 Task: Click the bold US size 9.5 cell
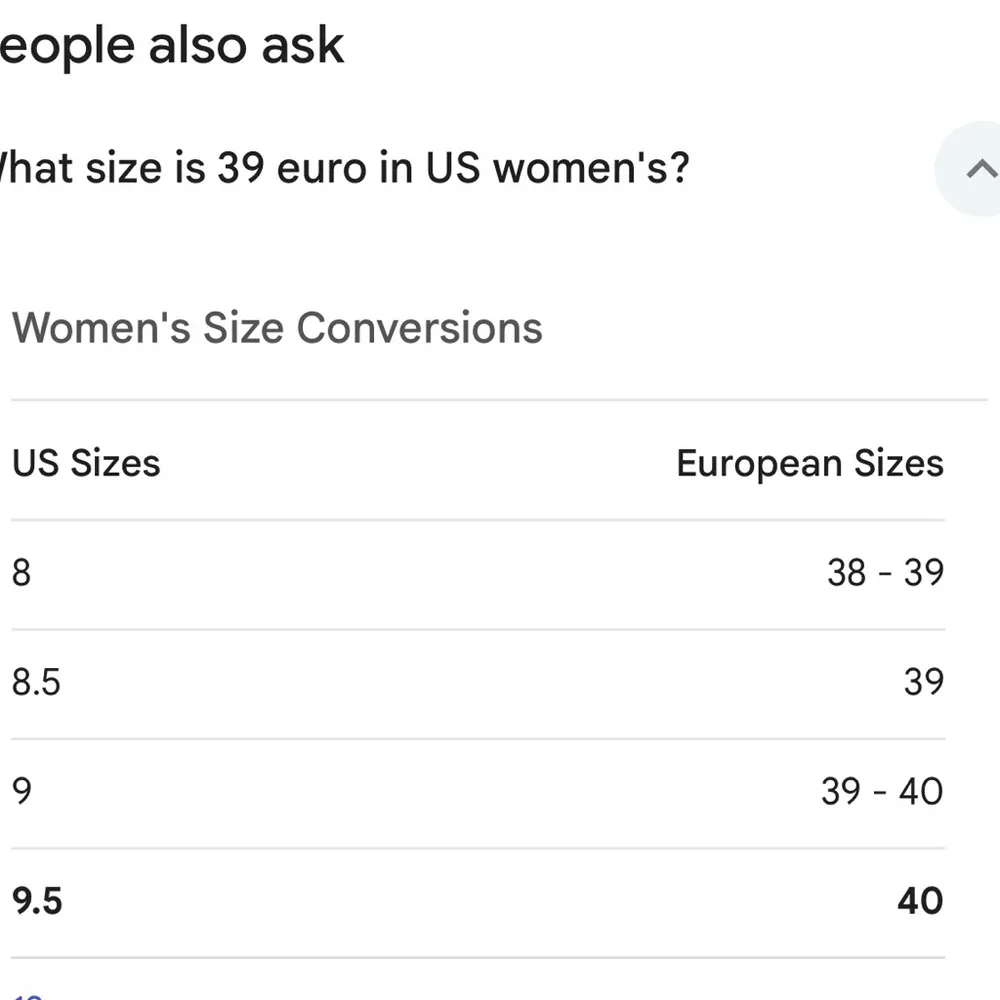tap(37, 901)
